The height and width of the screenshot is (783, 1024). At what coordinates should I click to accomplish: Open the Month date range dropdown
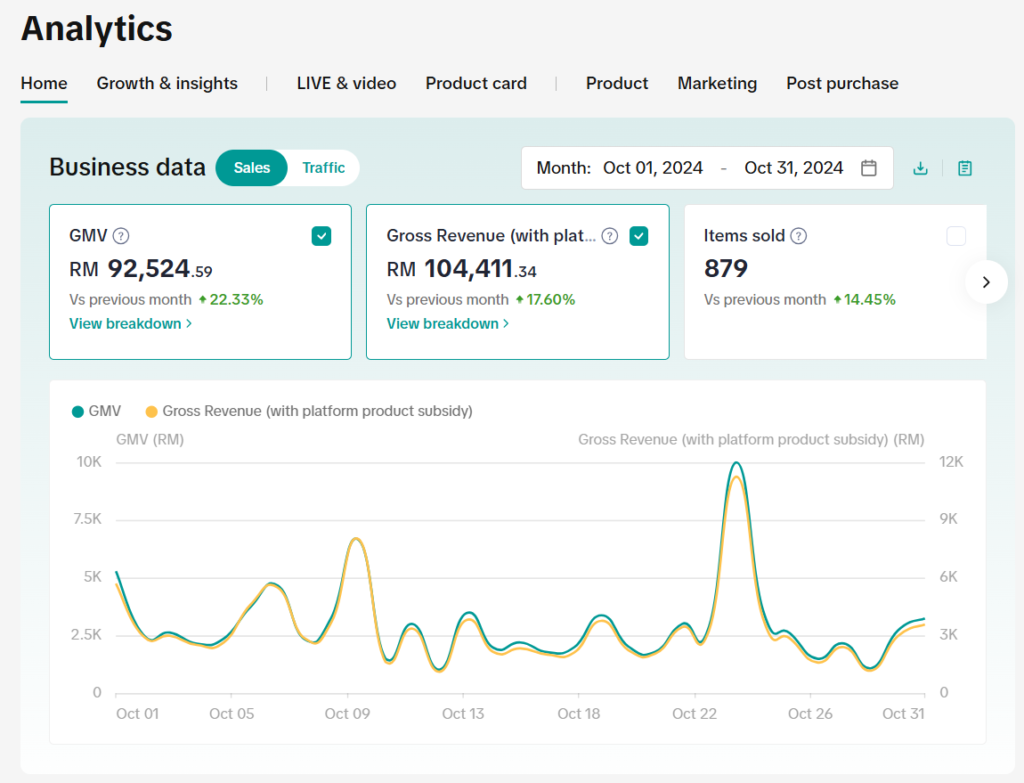point(692,168)
